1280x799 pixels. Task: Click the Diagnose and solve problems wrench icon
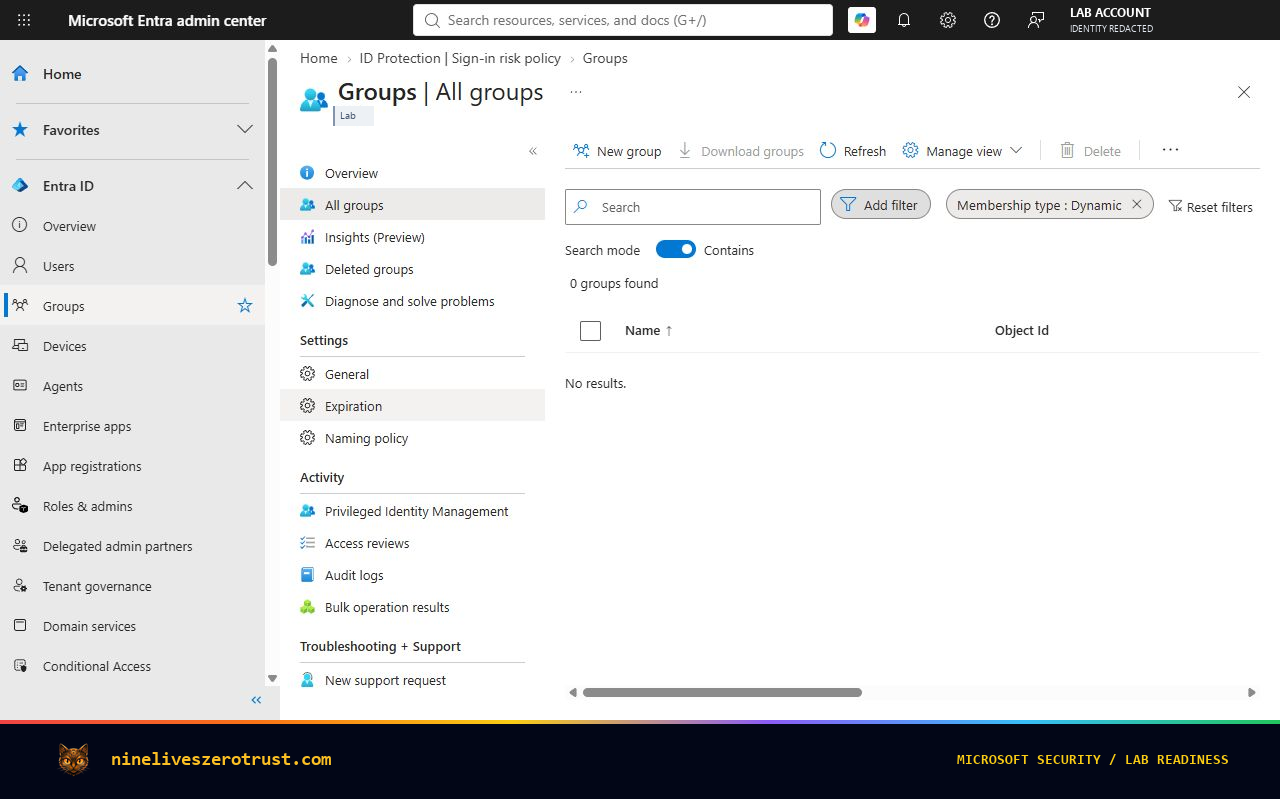click(308, 301)
